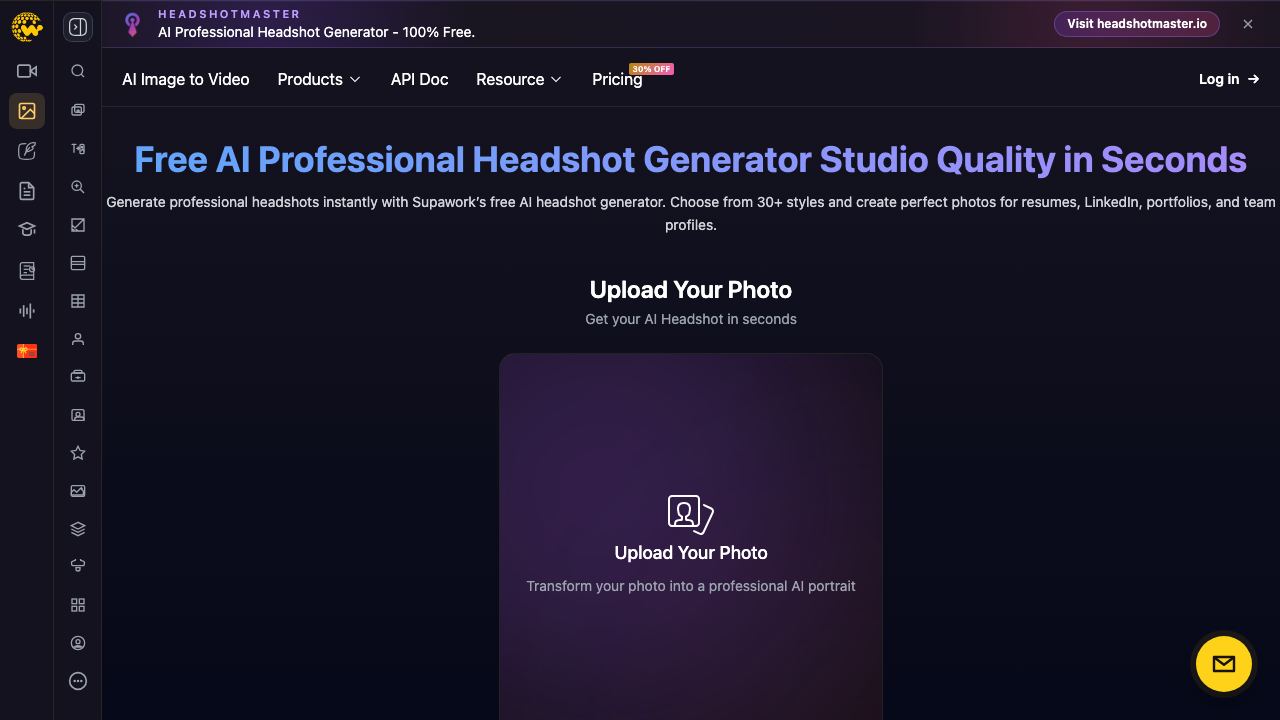Open the audio waveform icon
The height and width of the screenshot is (720, 1280).
pos(27,311)
